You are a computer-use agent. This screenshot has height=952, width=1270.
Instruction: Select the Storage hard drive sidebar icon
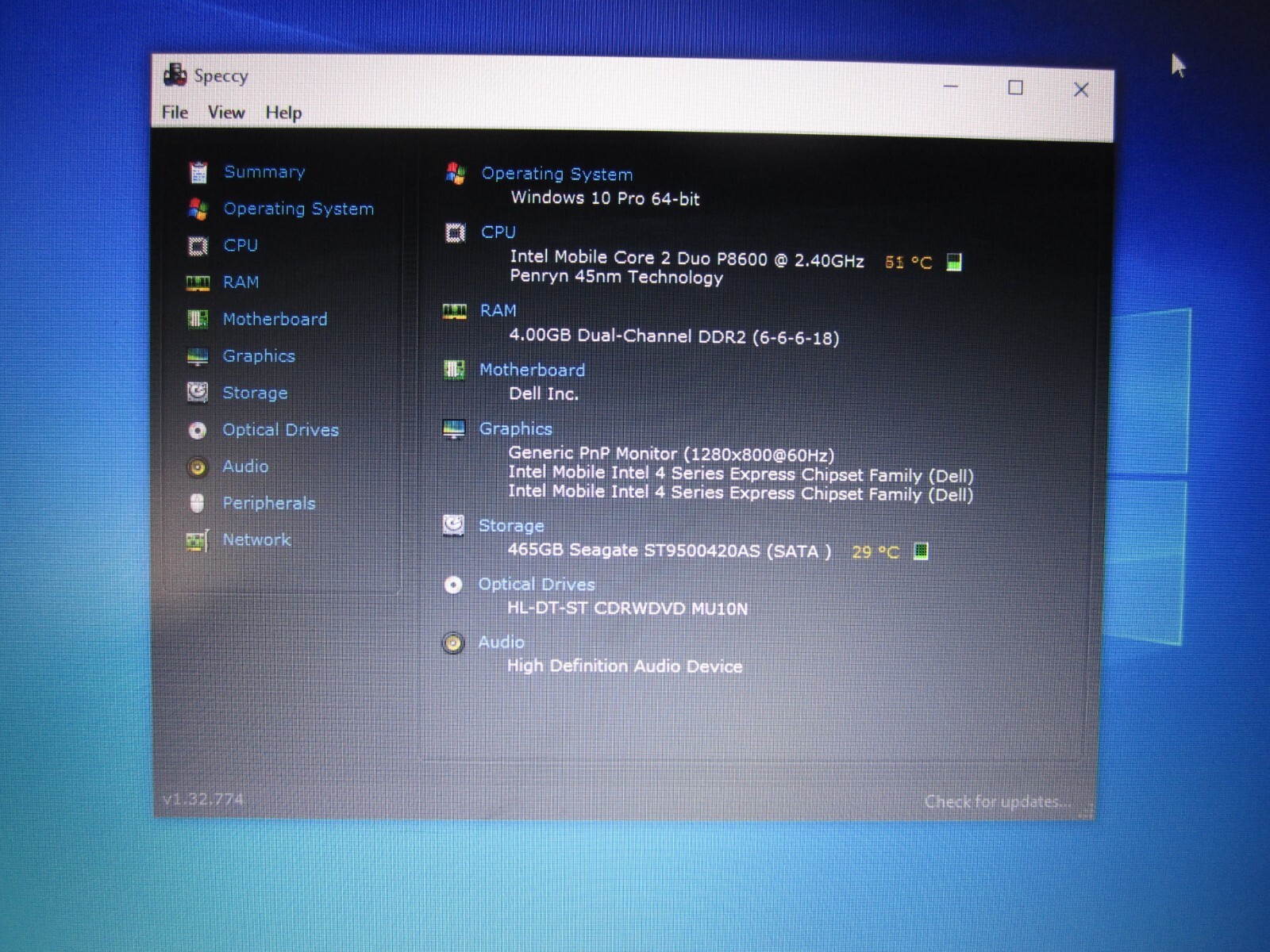click(198, 393)
